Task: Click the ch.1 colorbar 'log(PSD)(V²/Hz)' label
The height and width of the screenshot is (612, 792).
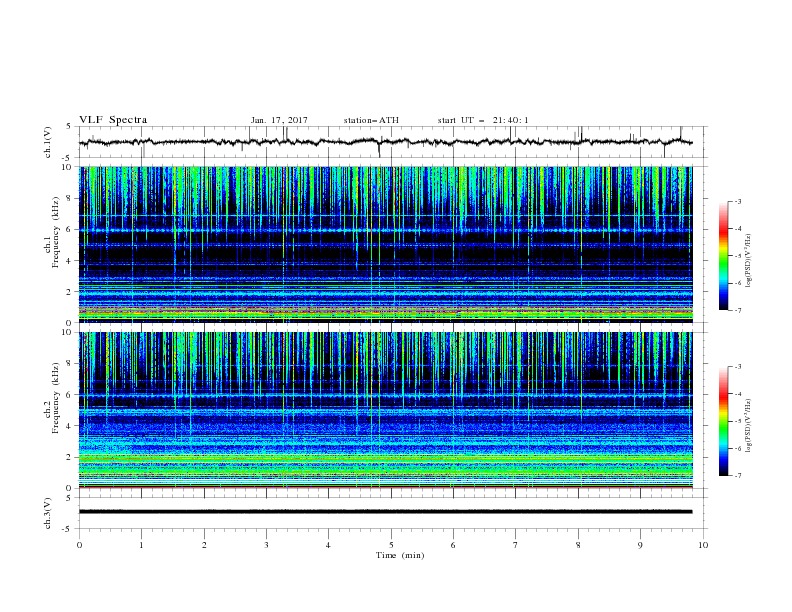Action: [x=748, y=261]
